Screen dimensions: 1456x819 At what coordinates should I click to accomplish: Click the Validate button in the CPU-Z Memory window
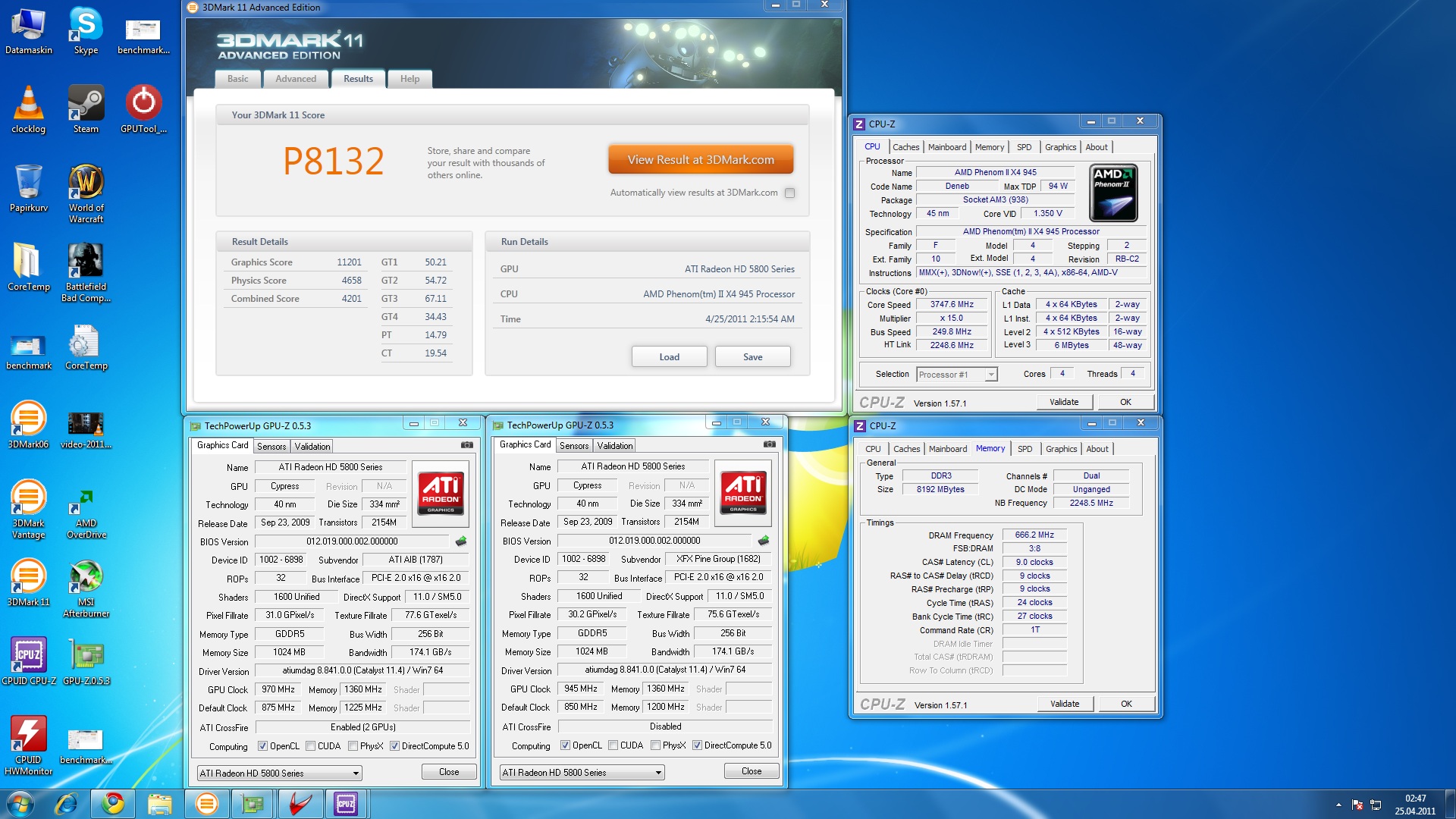(1065, 704)
